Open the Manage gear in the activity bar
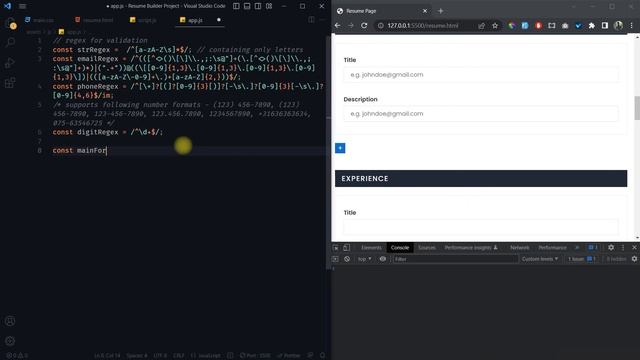This screenshot has width=640, height=360. click(x=10, y=341)
